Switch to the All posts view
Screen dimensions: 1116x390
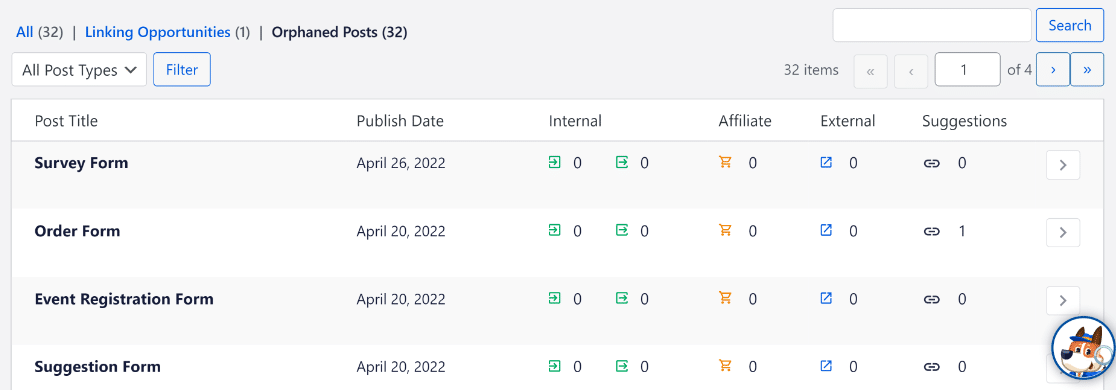pyautogui.click(x=25, y=32)
